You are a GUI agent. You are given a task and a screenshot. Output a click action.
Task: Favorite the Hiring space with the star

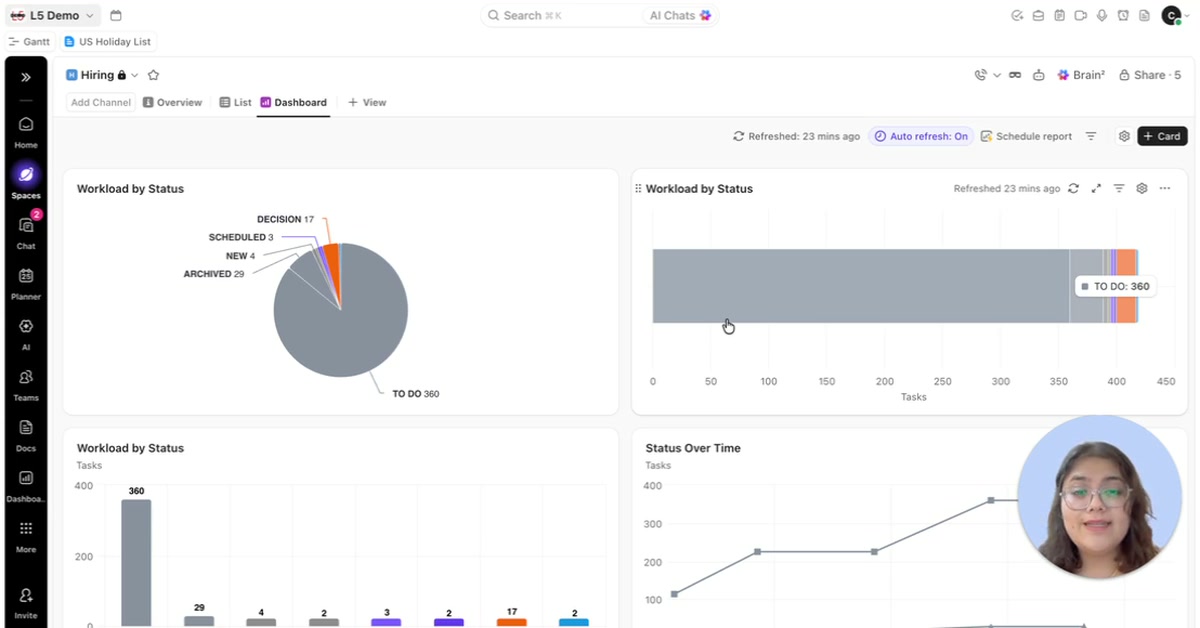pyautogui.click(x=153, y=75)
